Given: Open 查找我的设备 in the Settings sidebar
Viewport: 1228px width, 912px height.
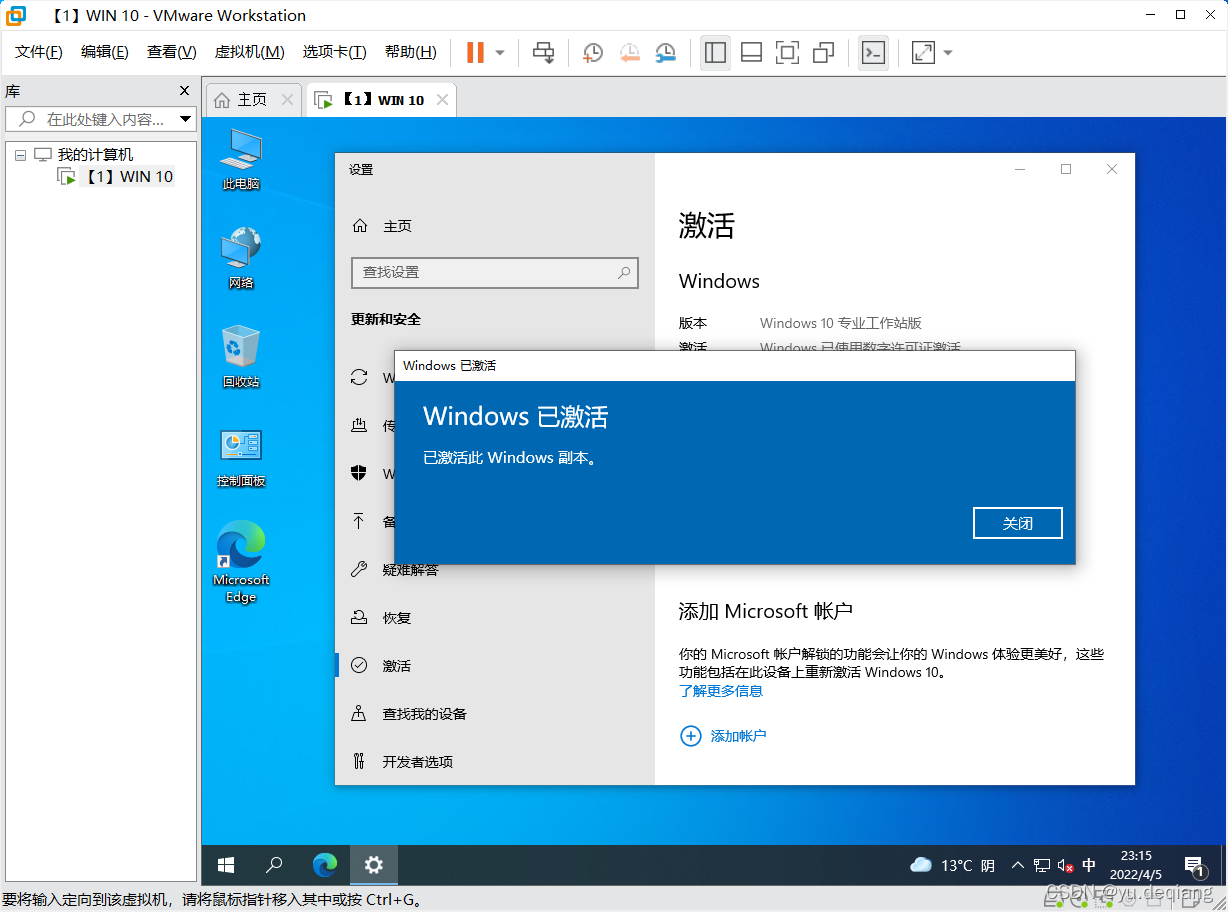Looking at the screenshot, I should click(425, 714).
